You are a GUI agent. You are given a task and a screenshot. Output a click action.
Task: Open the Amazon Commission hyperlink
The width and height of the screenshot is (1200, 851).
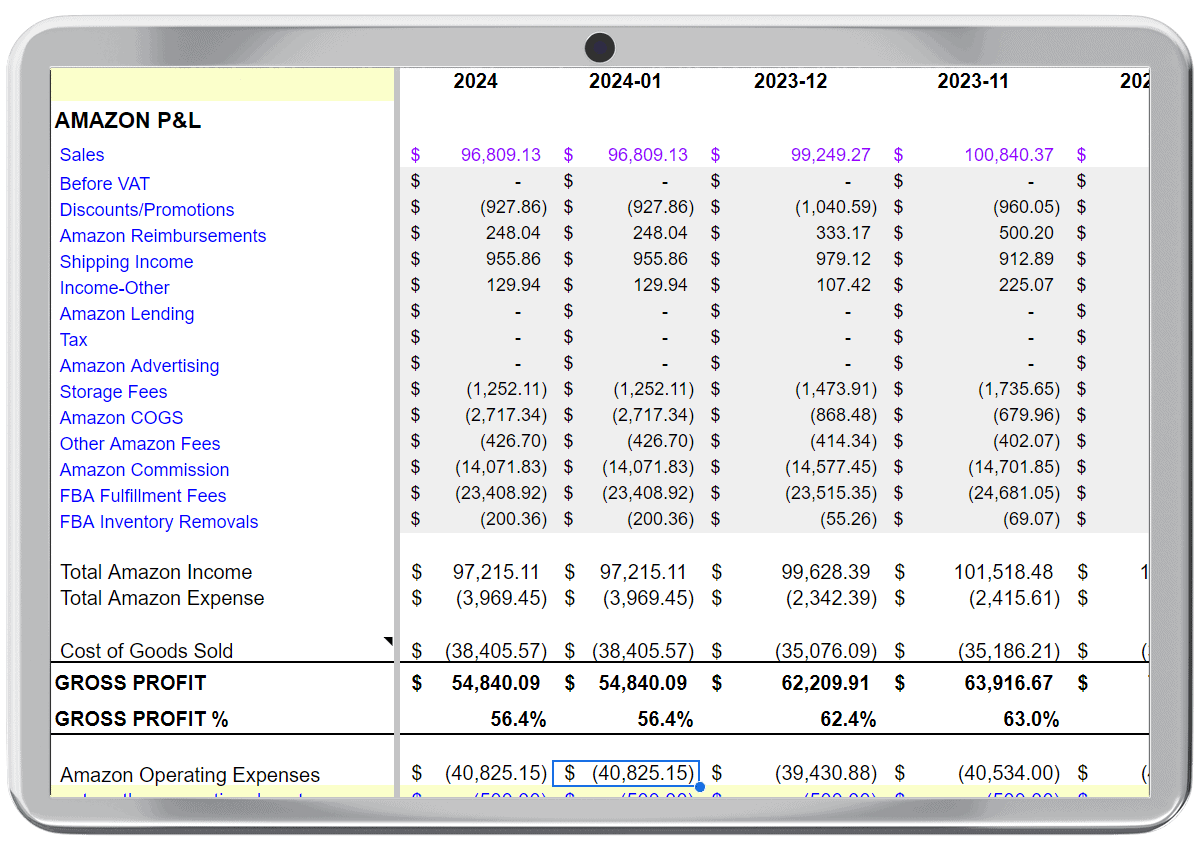click(x=144, y=470)
